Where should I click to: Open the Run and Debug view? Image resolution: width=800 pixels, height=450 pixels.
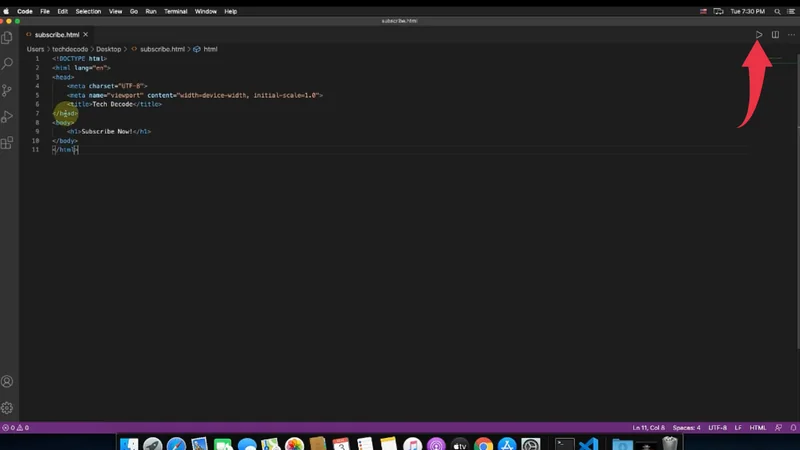pos(7,116)
